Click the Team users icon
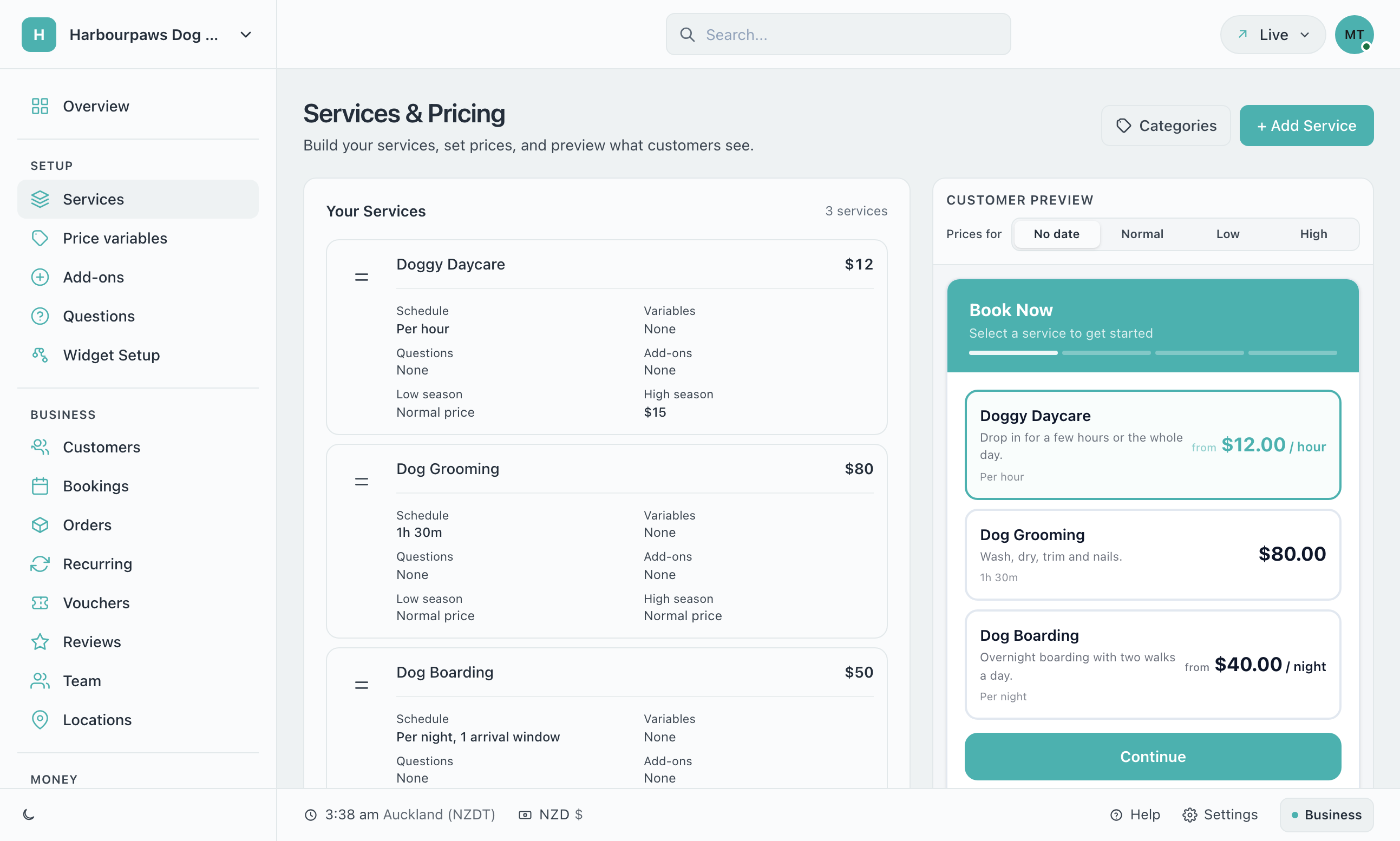This screenshot has width=1400, height=841. point(40,681)
